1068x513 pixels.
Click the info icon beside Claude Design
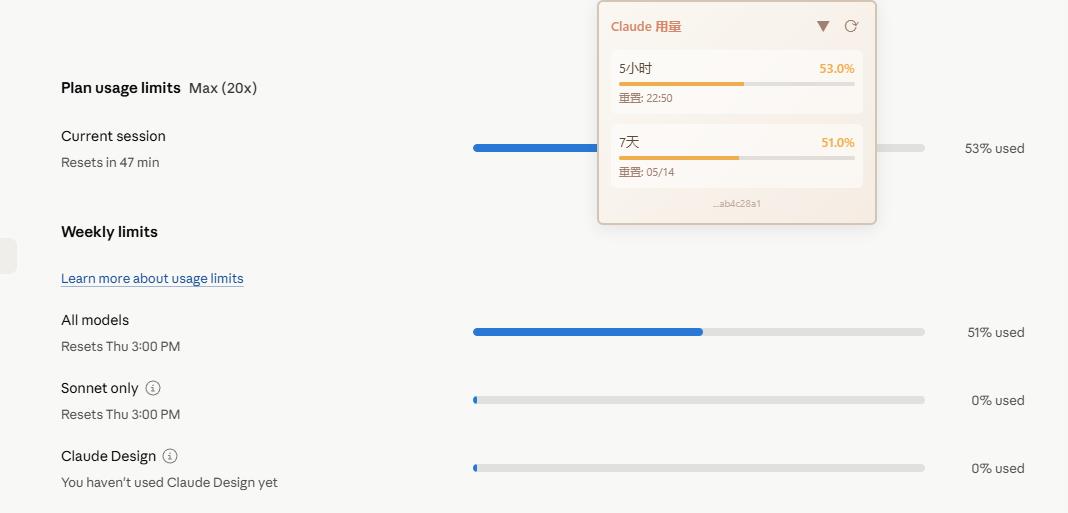[170, 456]
